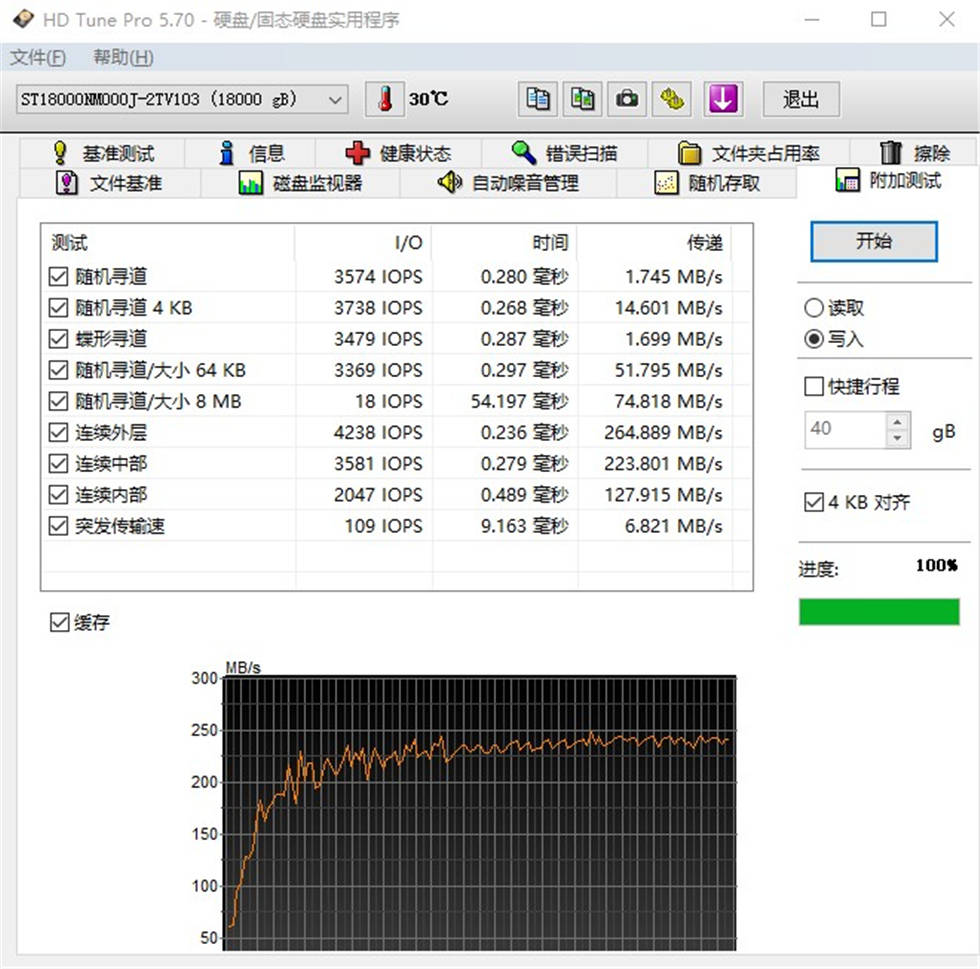Viewport: 980px width, 969px height.
Task: Select the 写入 radio button
Action: (x=814, y=339)
